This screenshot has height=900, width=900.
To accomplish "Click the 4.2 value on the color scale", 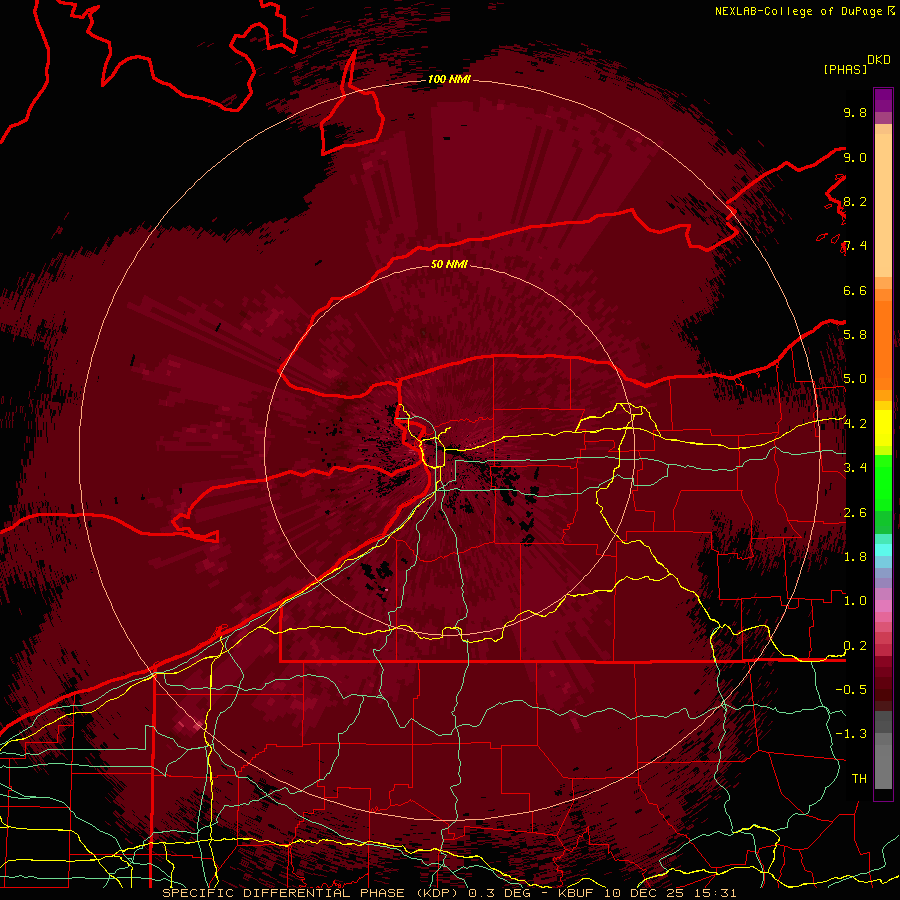I will (x=855, y=424).
